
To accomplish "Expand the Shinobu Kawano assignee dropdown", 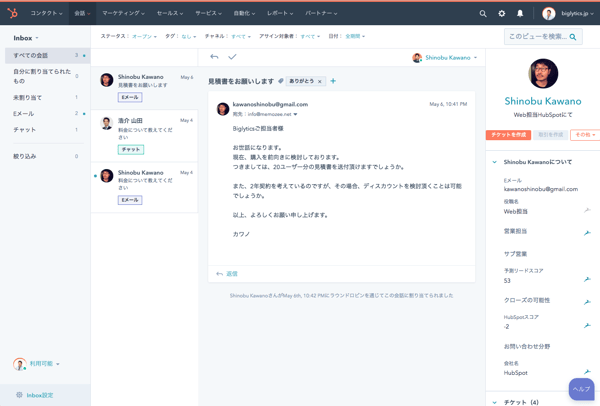I will click(x=445, y=58).
